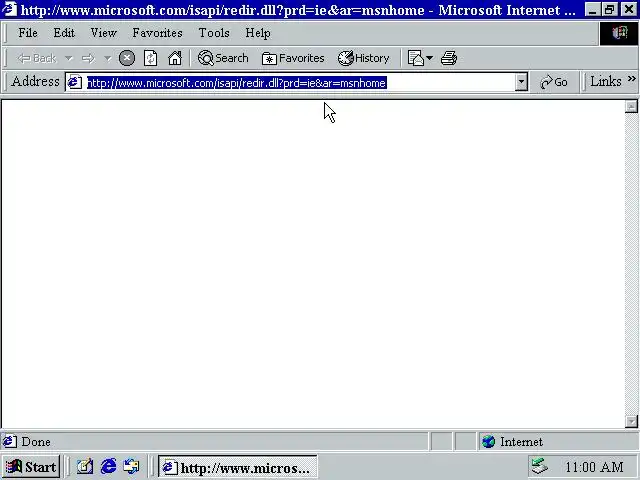Open the Edit menu
Image resolution: width=640 pixels, height=480 pixels.
pos(64,33)
